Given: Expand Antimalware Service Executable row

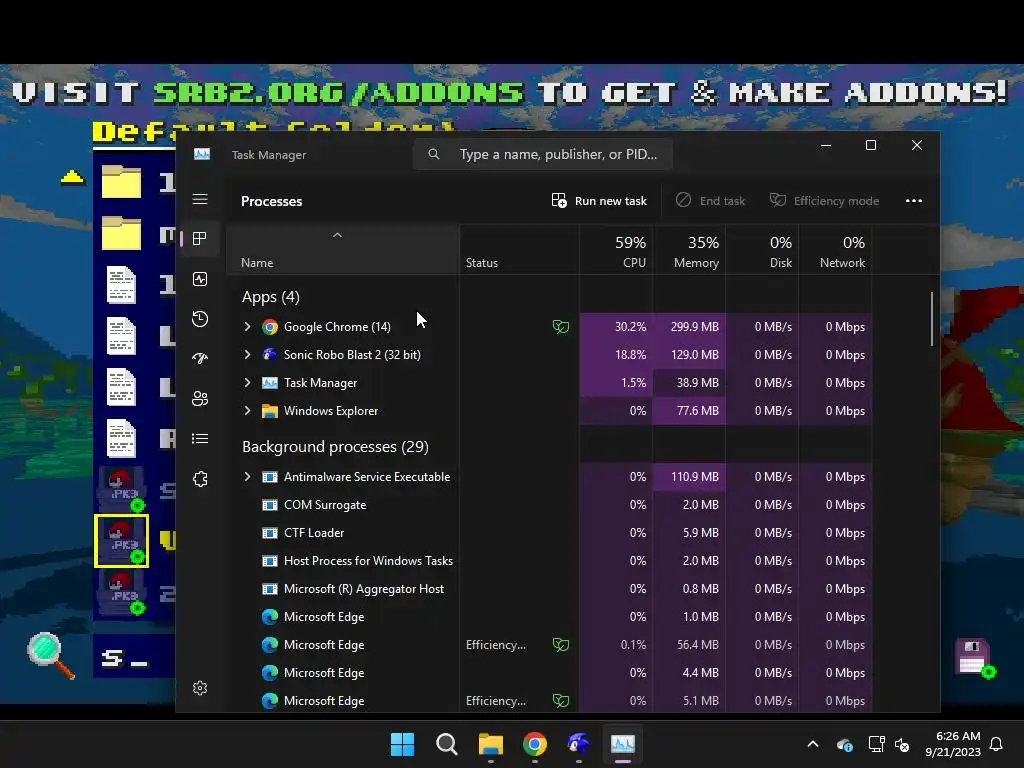Looking at the screenshot, I should 248,477.
